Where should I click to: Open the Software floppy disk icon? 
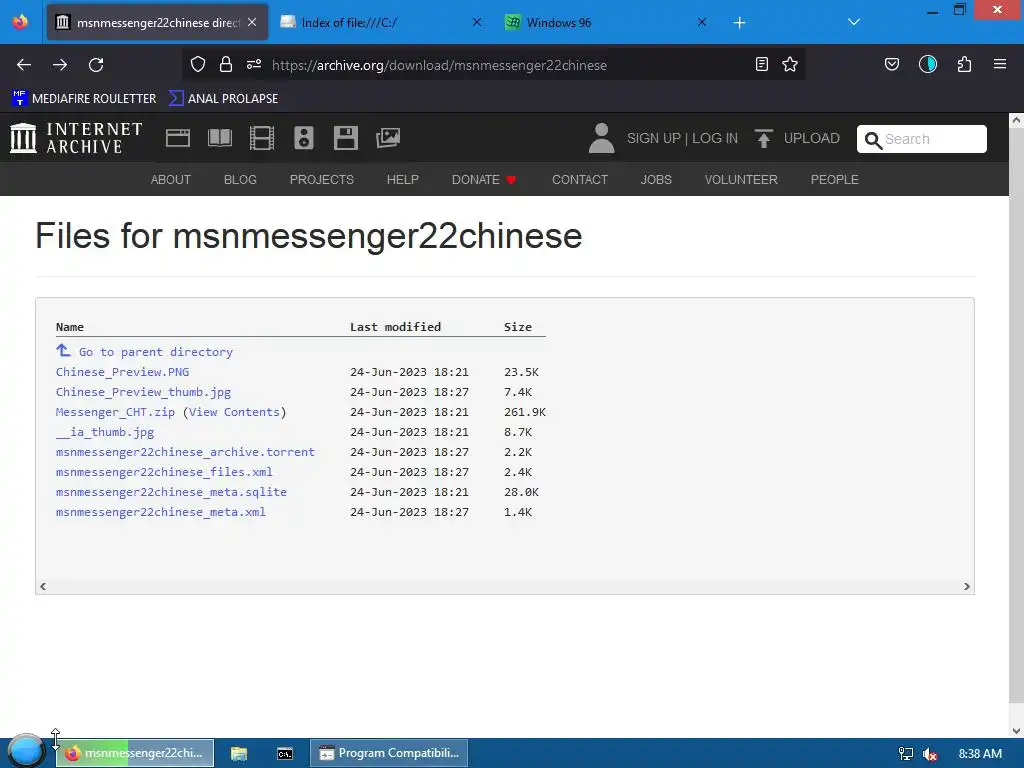[x=345, y=138]
